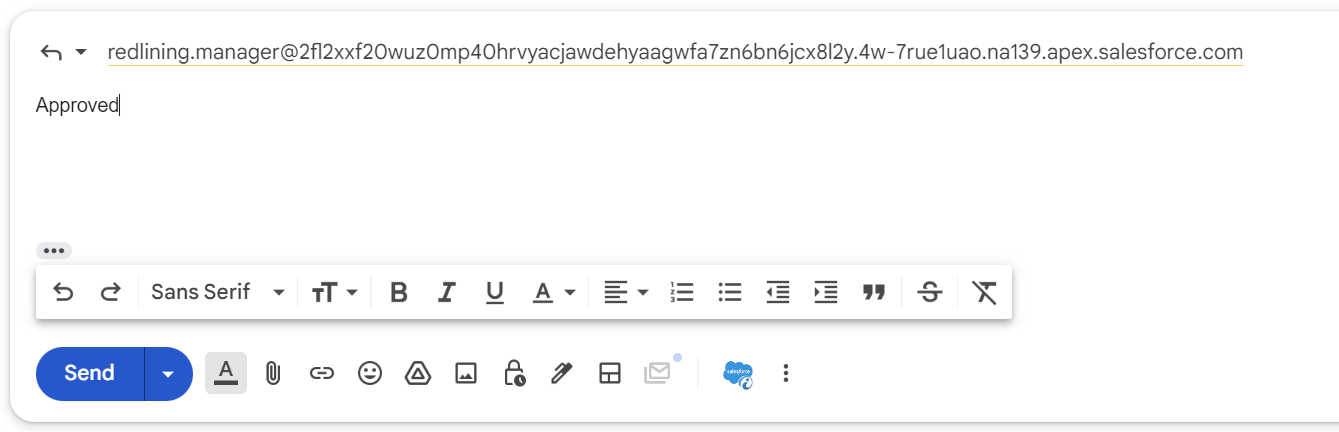Toggle confidential mode lock icon

pyautogui.click(x=514, y=373)
